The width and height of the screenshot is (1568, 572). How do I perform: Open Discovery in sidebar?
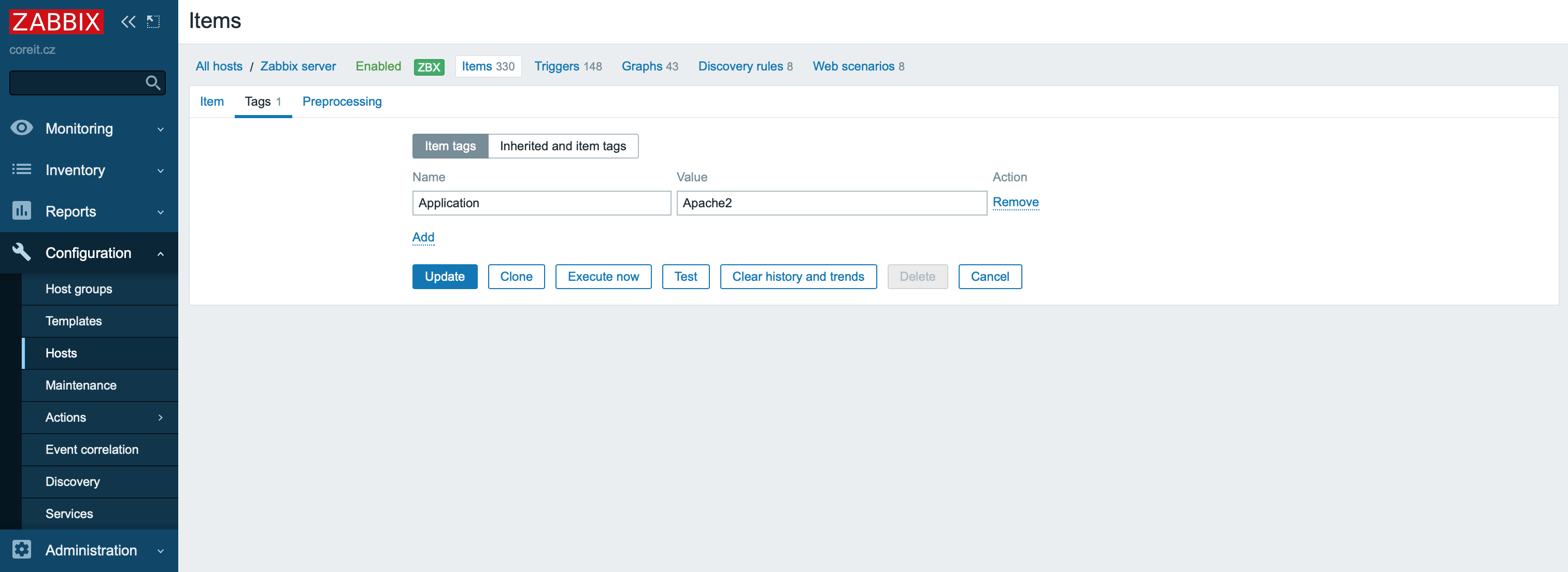(x=100, y=481)
